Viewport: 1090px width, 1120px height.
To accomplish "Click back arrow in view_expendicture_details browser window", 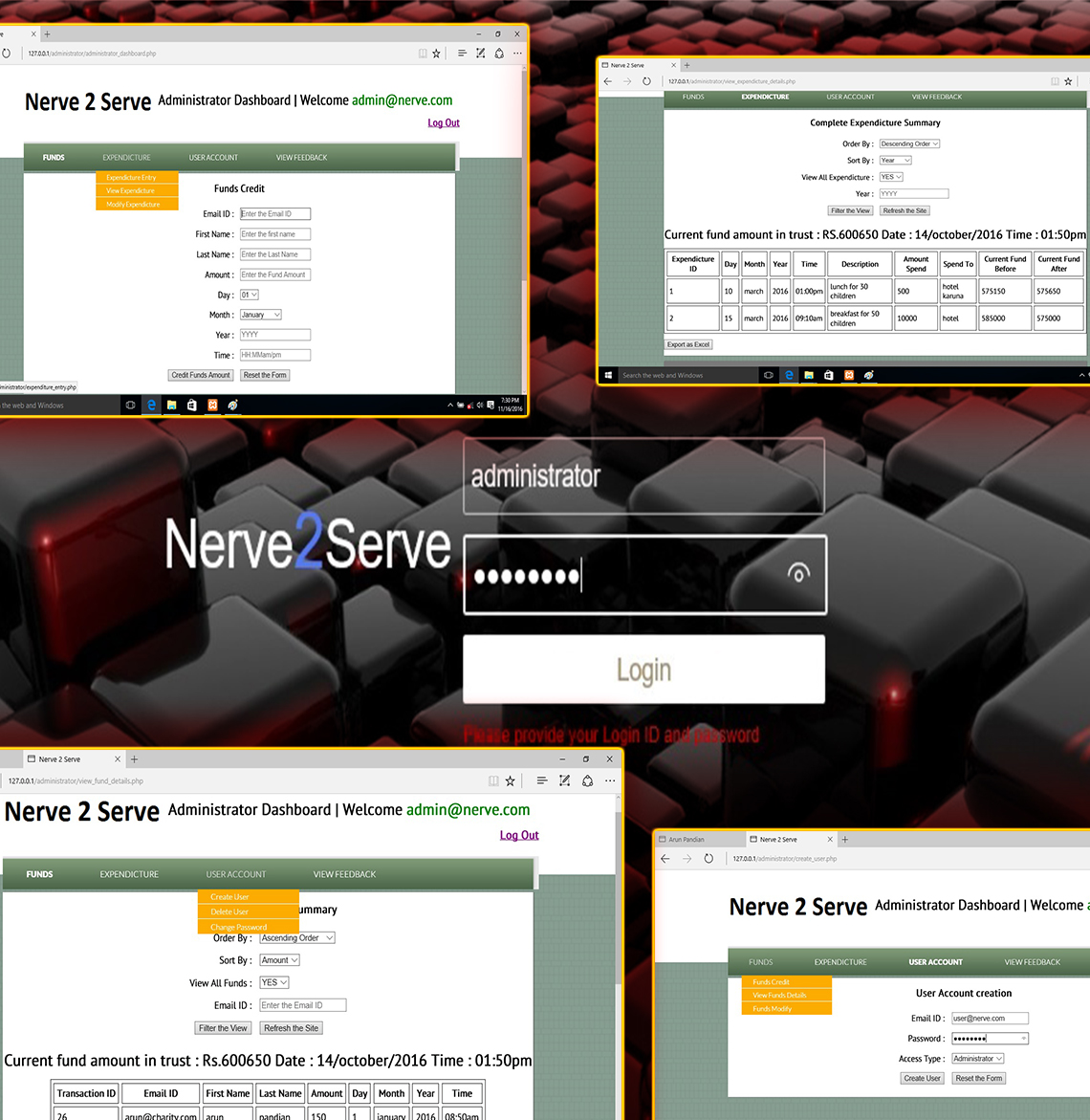I will [608, 81].
